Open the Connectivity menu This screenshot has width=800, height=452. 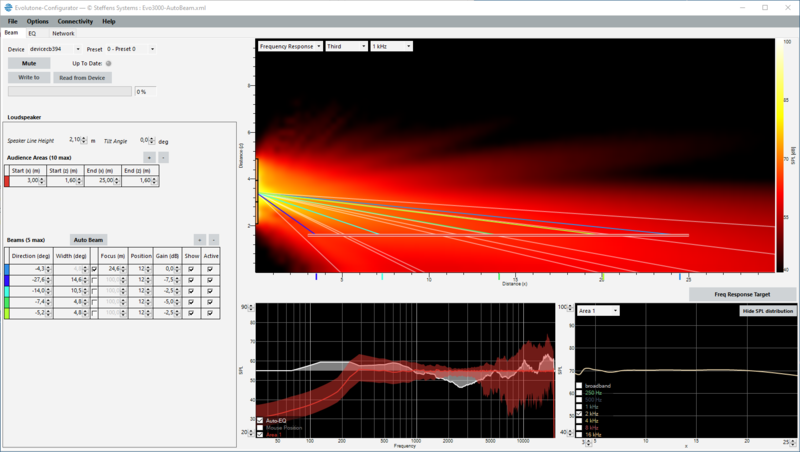pos(75,21)
